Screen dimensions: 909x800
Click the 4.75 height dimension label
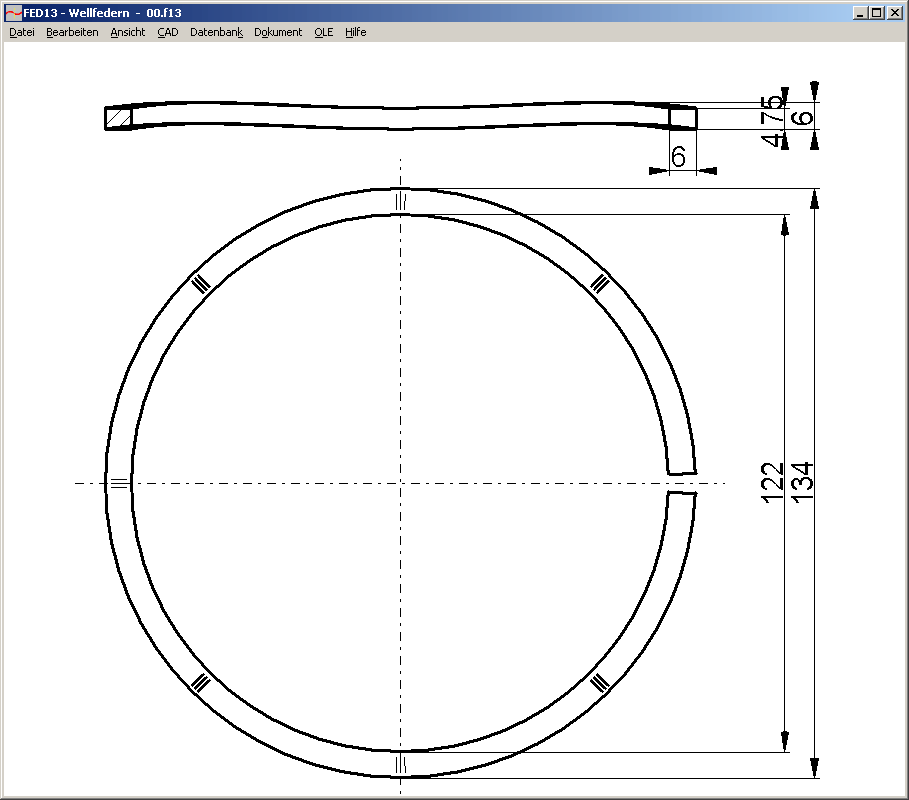point(771,121)
